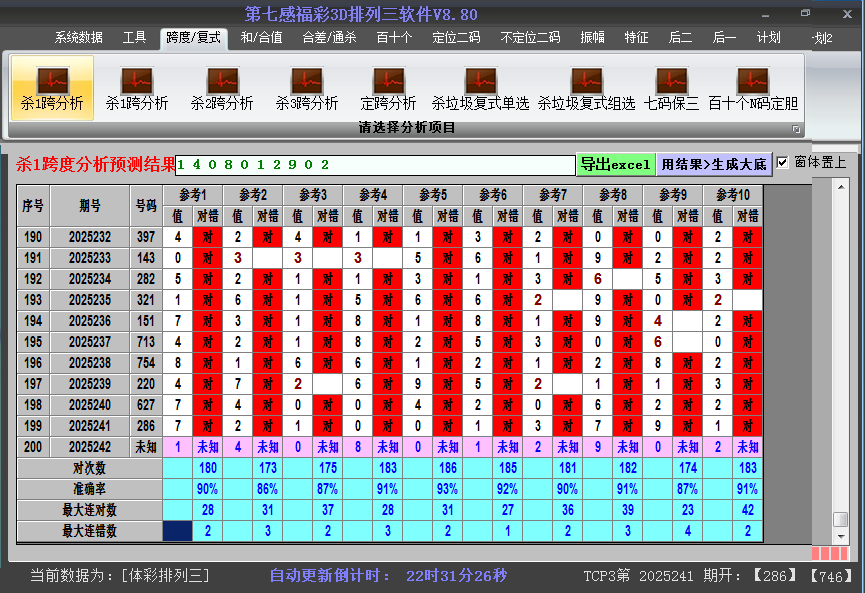Open the highlighted 杀1跨分析 analysis icon
Viewport: 865px width, 593px height.
click(52, 88)
